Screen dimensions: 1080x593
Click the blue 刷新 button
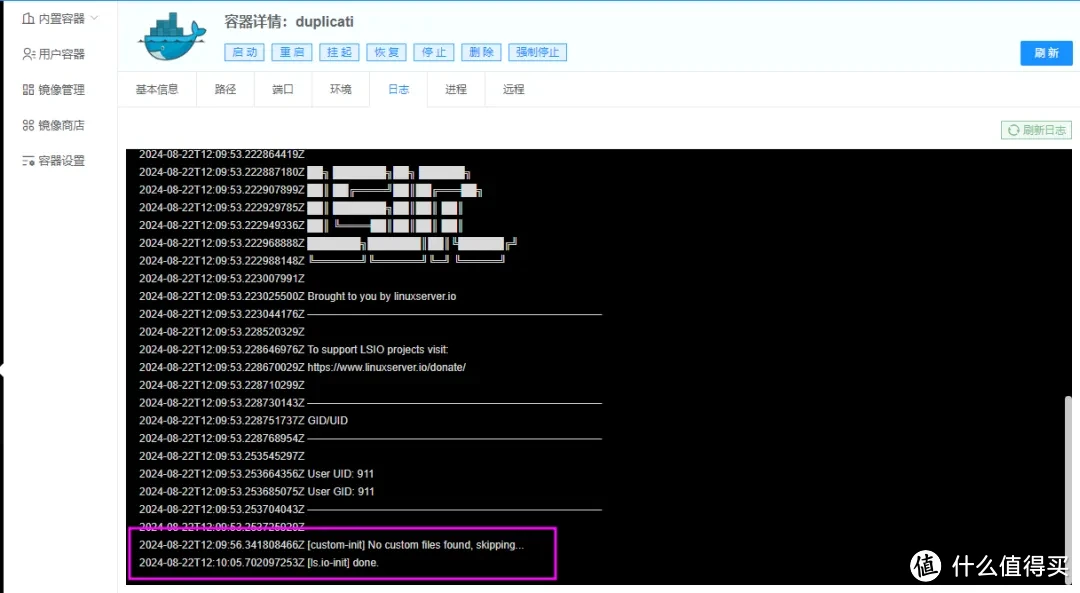tap(1046, 53)
